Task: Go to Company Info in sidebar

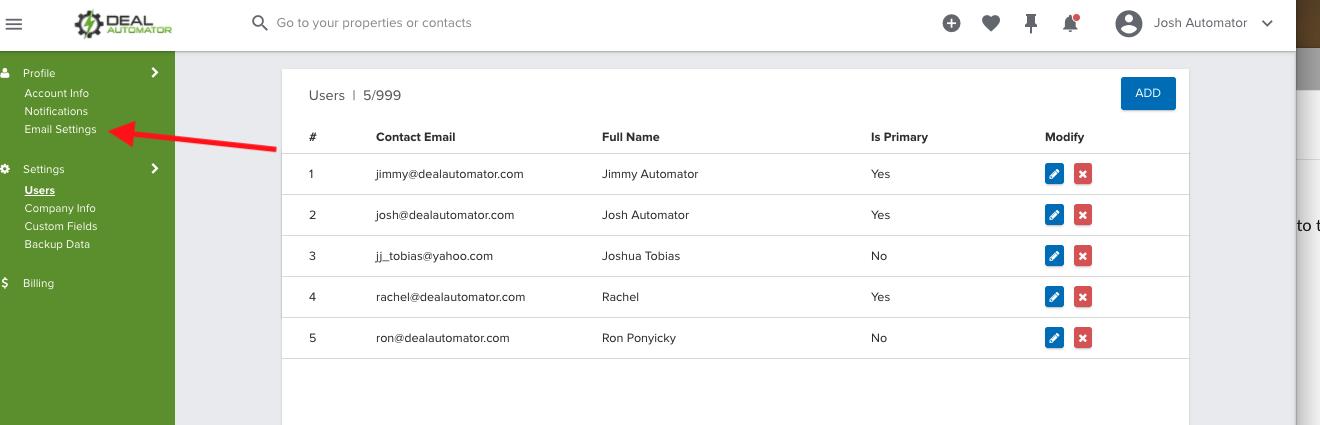Action: click(x=60, y=208)
